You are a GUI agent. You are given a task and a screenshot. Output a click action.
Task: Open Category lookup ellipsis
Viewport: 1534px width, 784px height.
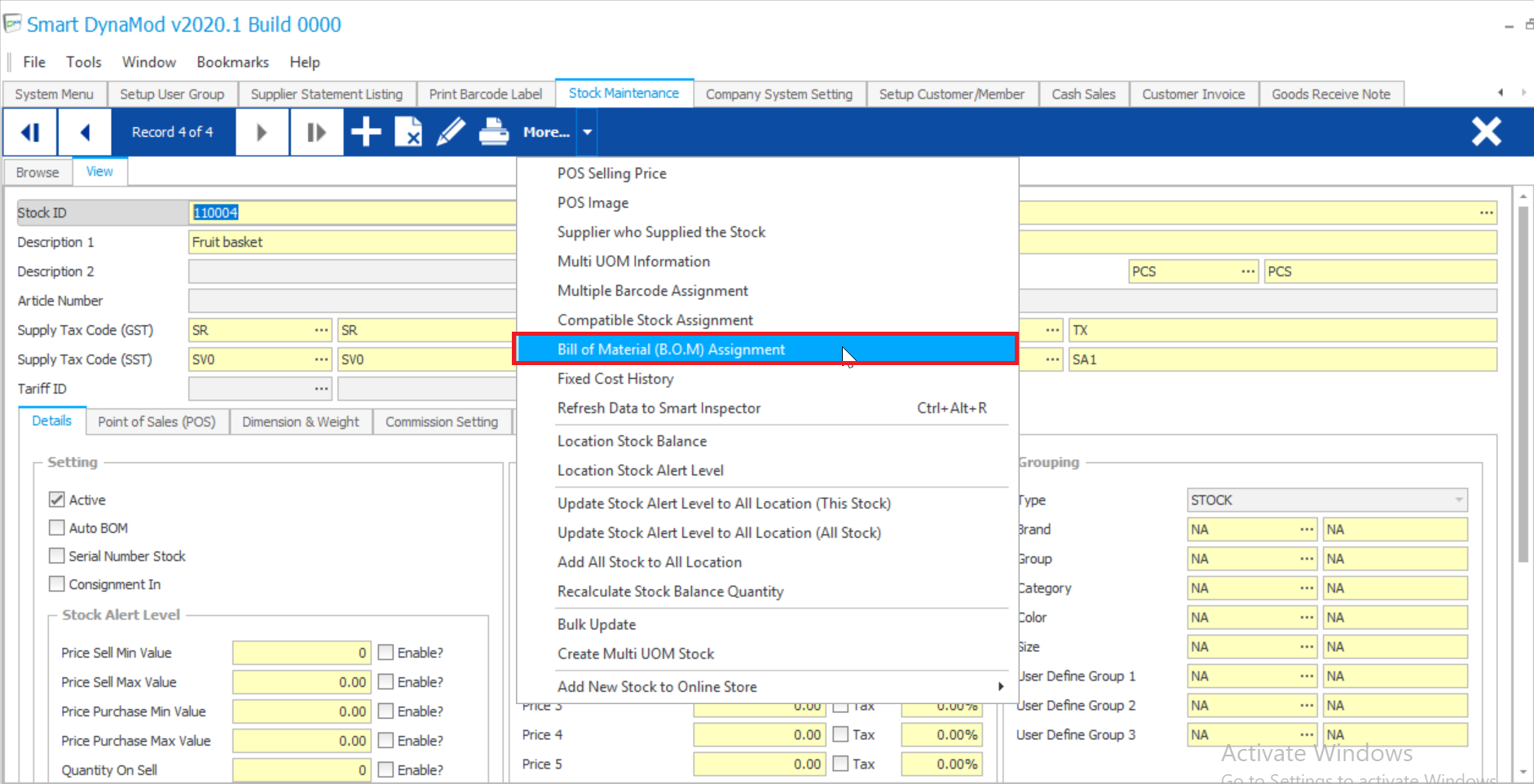pos(1307,588)
